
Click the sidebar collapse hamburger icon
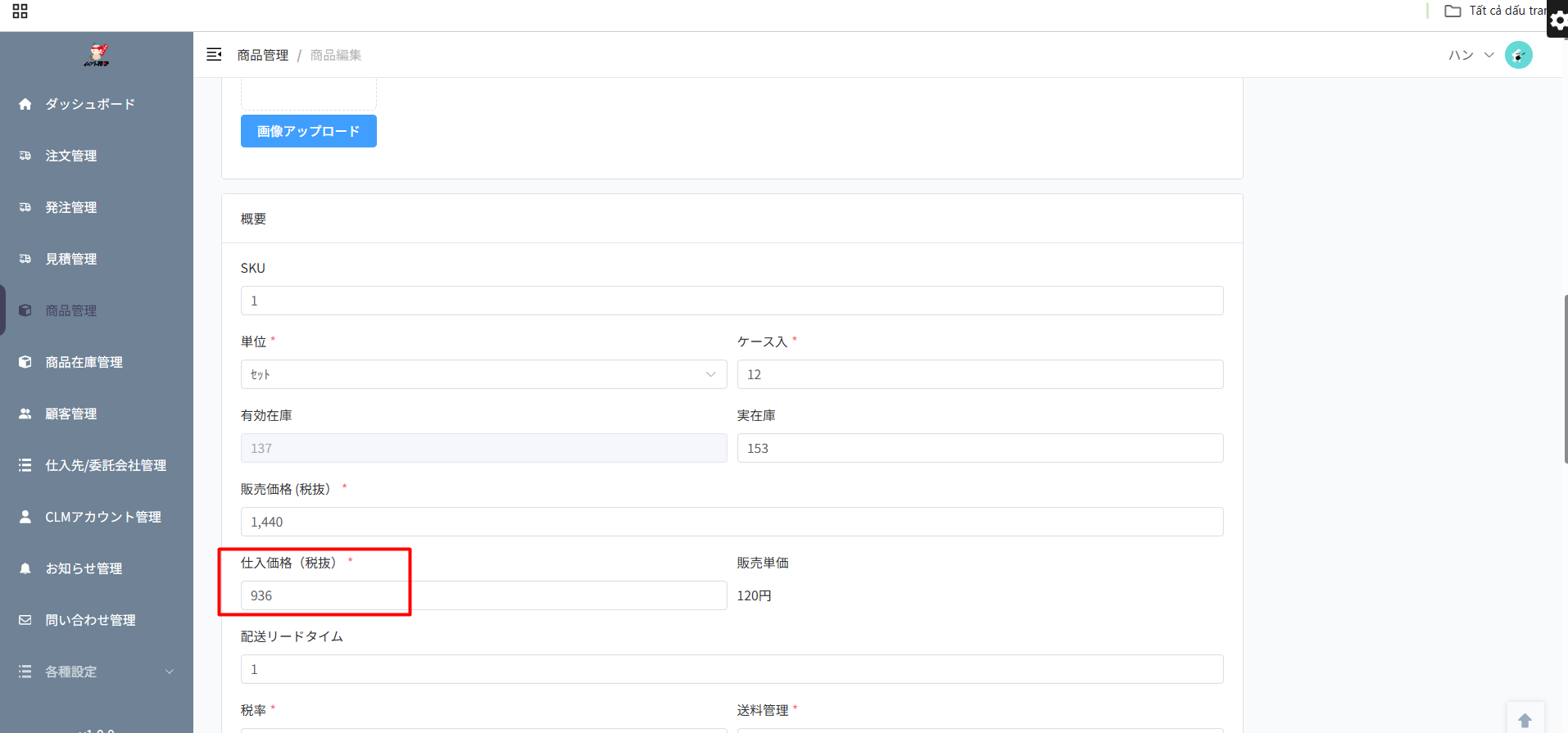click(x=214, y=55)
